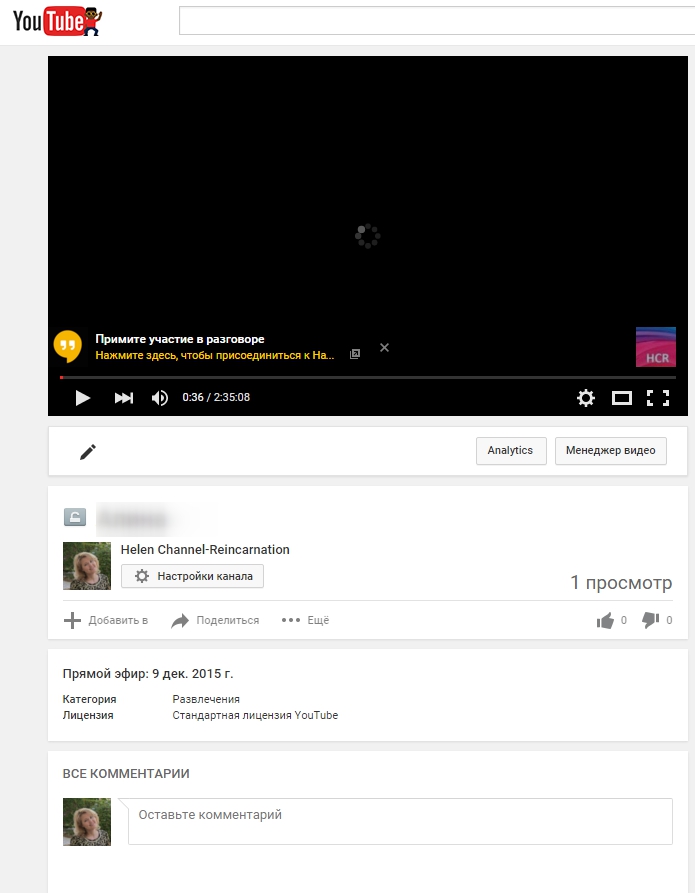The height and width of the screenshot is (893, 695).
Task: Skip to the next video
Action: point(124,398)
